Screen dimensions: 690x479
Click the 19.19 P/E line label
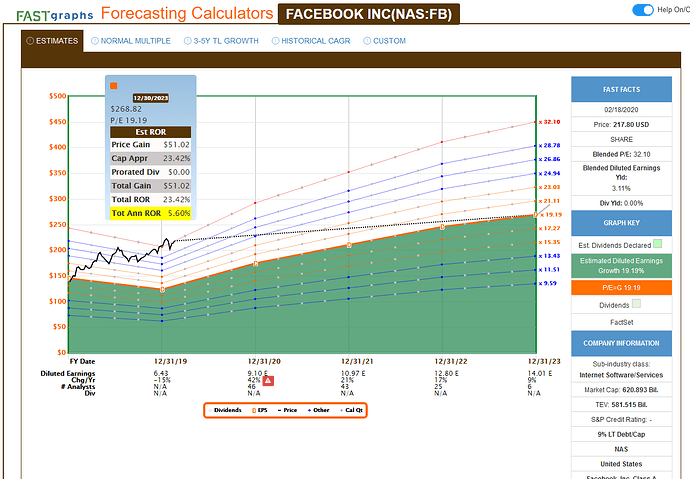coord(551,215)
